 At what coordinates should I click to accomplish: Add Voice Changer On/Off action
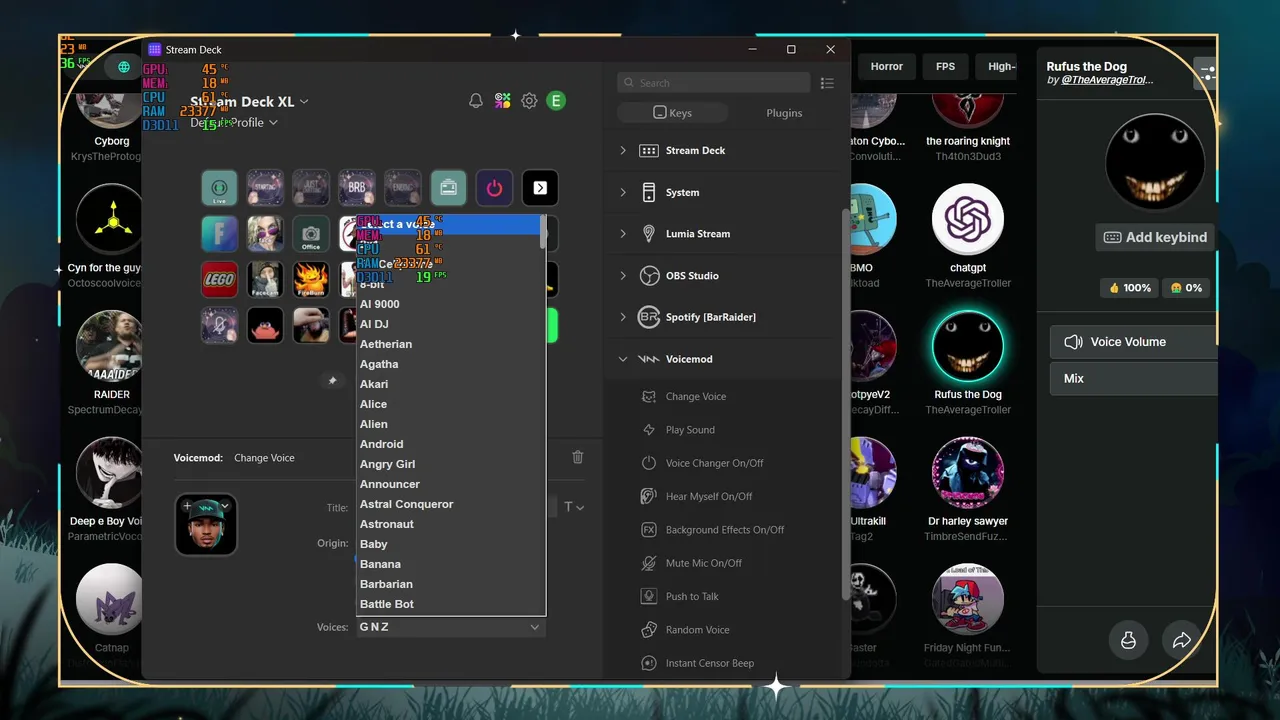tap(714, 463)
